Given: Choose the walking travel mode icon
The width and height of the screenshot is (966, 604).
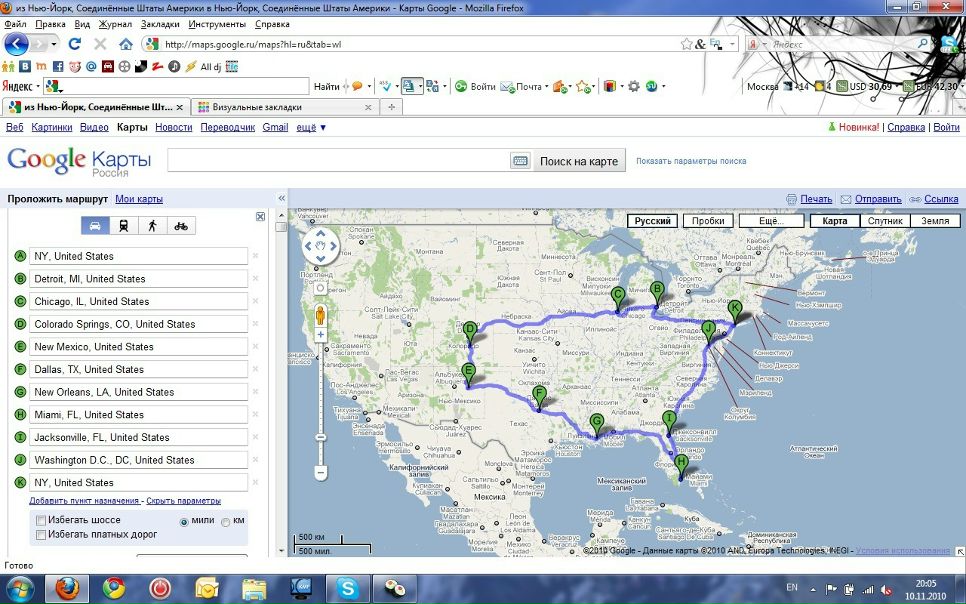Looking at the screenshot, I should pos(152,226).
